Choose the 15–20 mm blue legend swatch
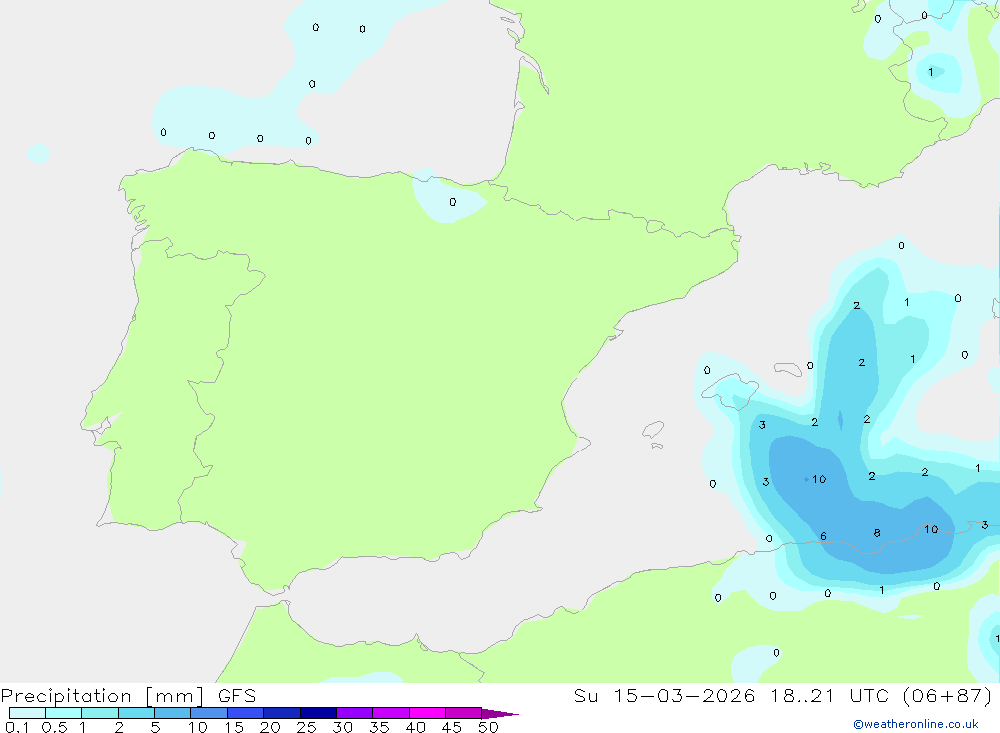The height and width of the screenshot is (733, 1000). (245, 713)
